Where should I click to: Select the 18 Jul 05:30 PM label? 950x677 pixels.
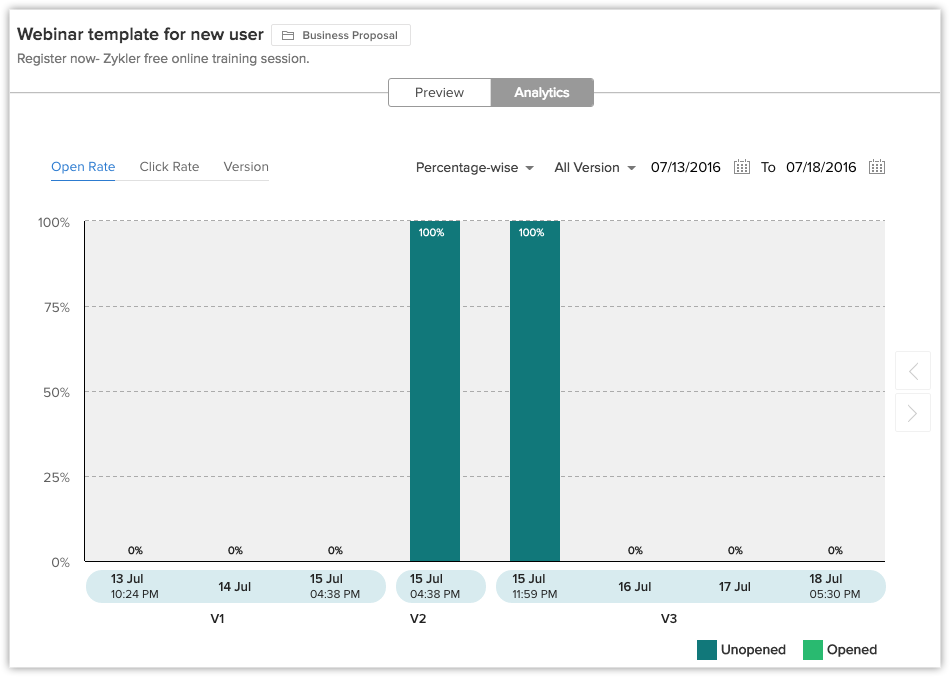pos(834,587)
